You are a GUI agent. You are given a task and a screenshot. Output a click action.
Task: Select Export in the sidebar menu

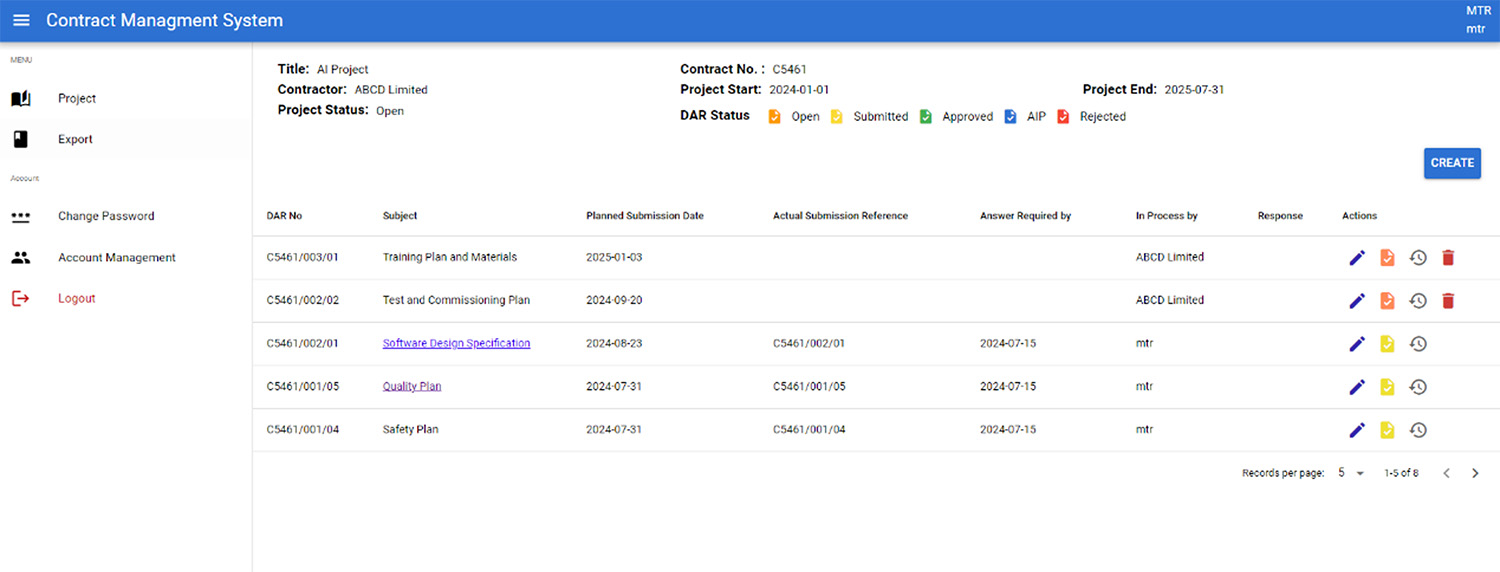point(75,140)
